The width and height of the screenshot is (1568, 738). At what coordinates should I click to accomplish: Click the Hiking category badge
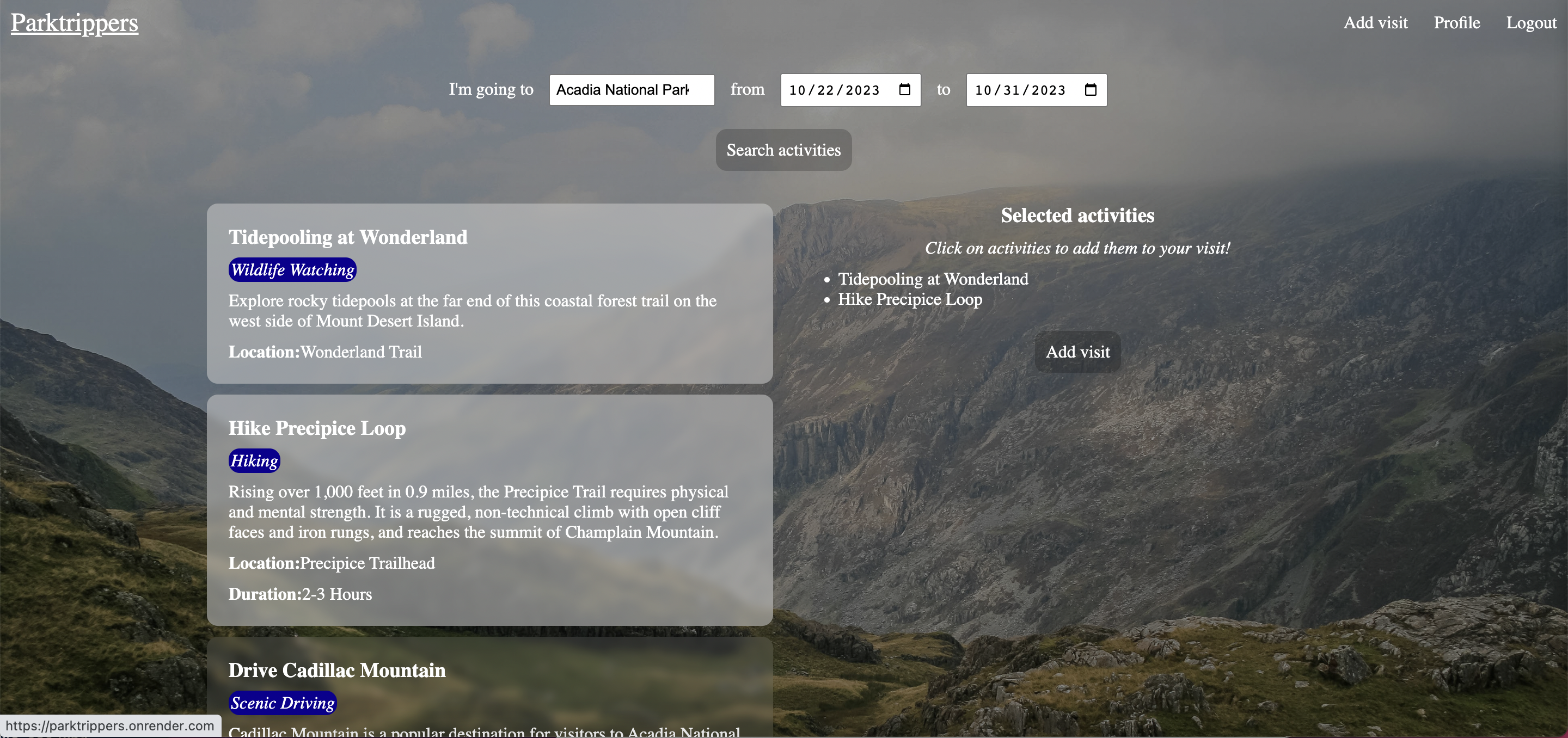[254, 460]
